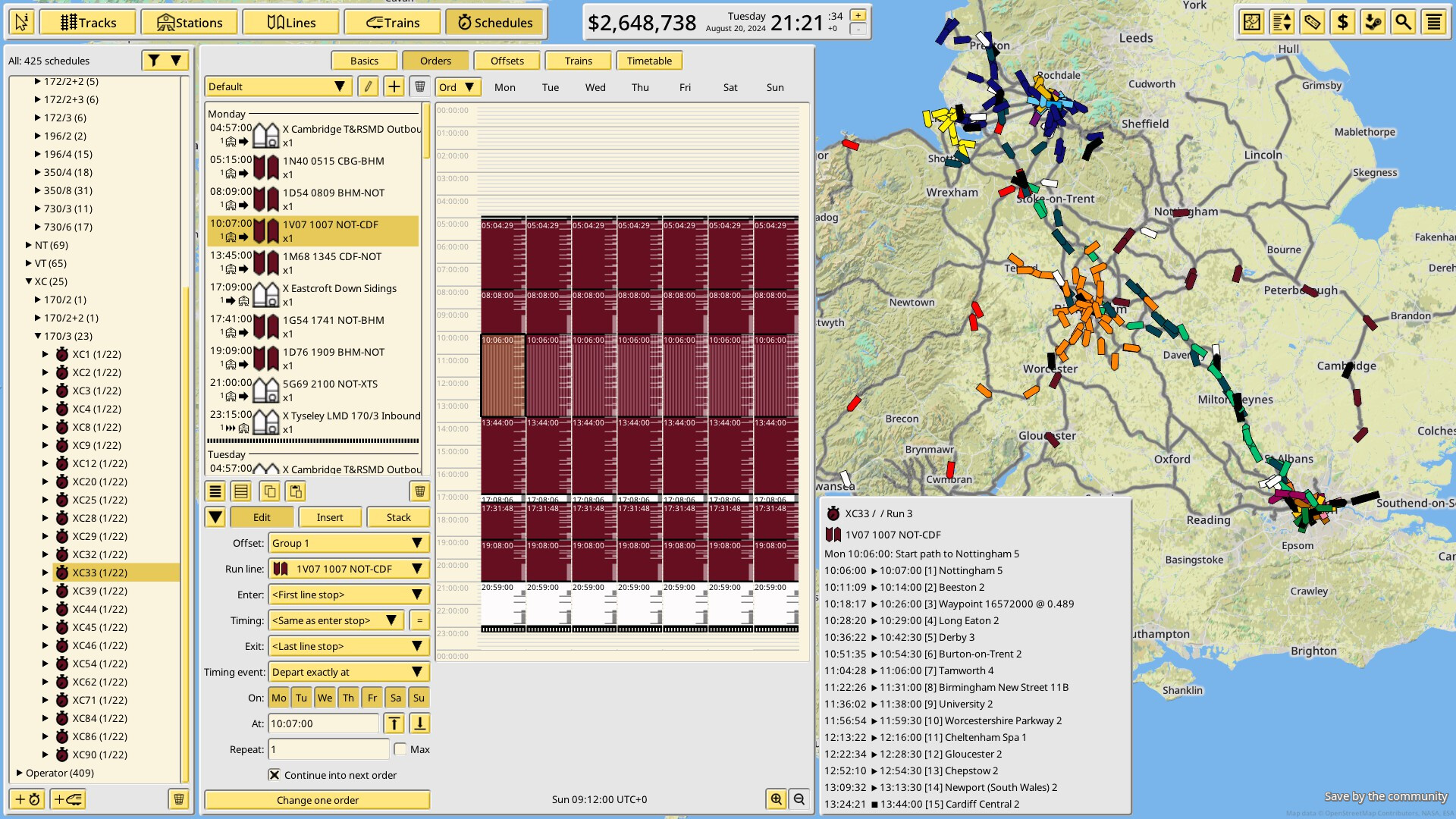Switch to the Timetable tab
Image resolution: width=1456 pixels, height=819 pixels.
coord(649,61)
